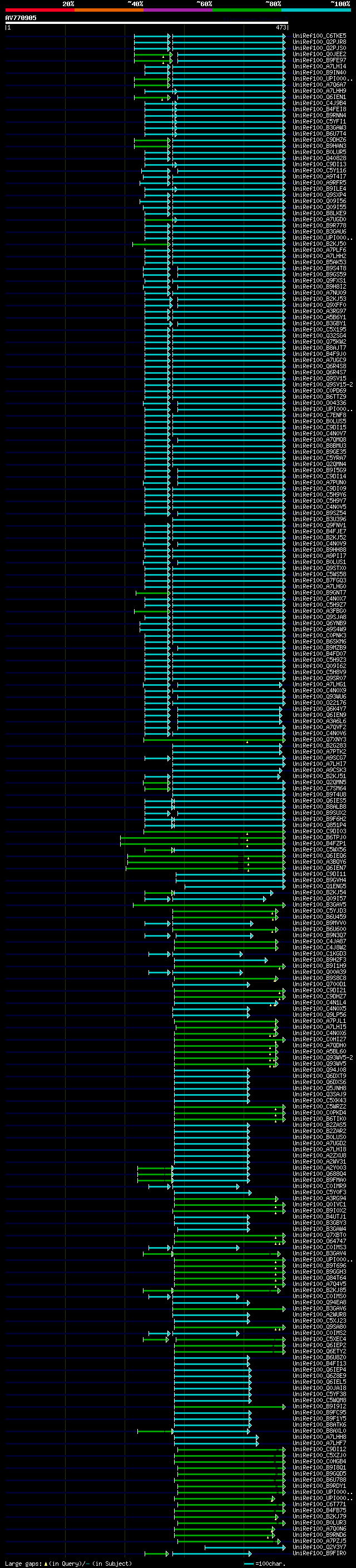Open hit UniRef100_A7LHI8
The image size is (356, 1568).
[x=319, y=1149]
